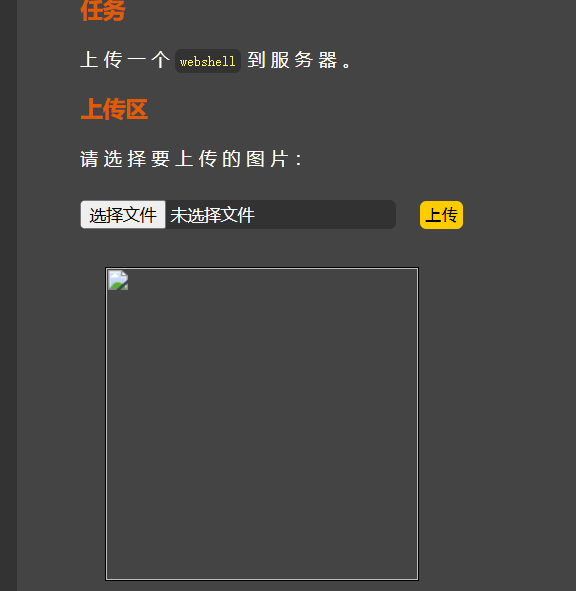
Task: Click the 未选择文件 file status text
Action: click(x=212, y=215)
